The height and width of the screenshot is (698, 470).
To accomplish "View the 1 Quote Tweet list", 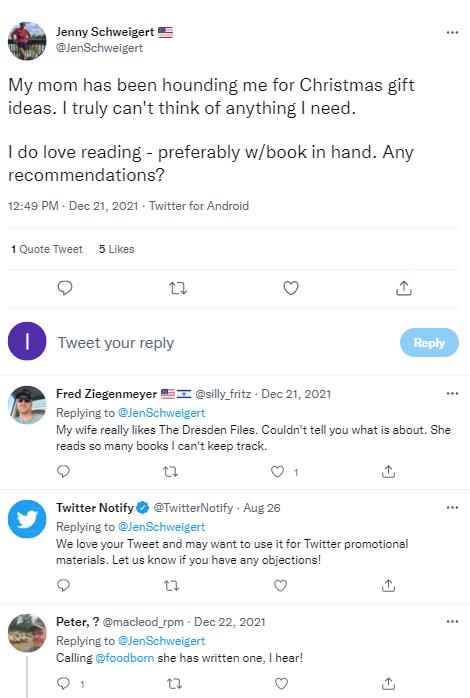I will (x=47, y=249).
